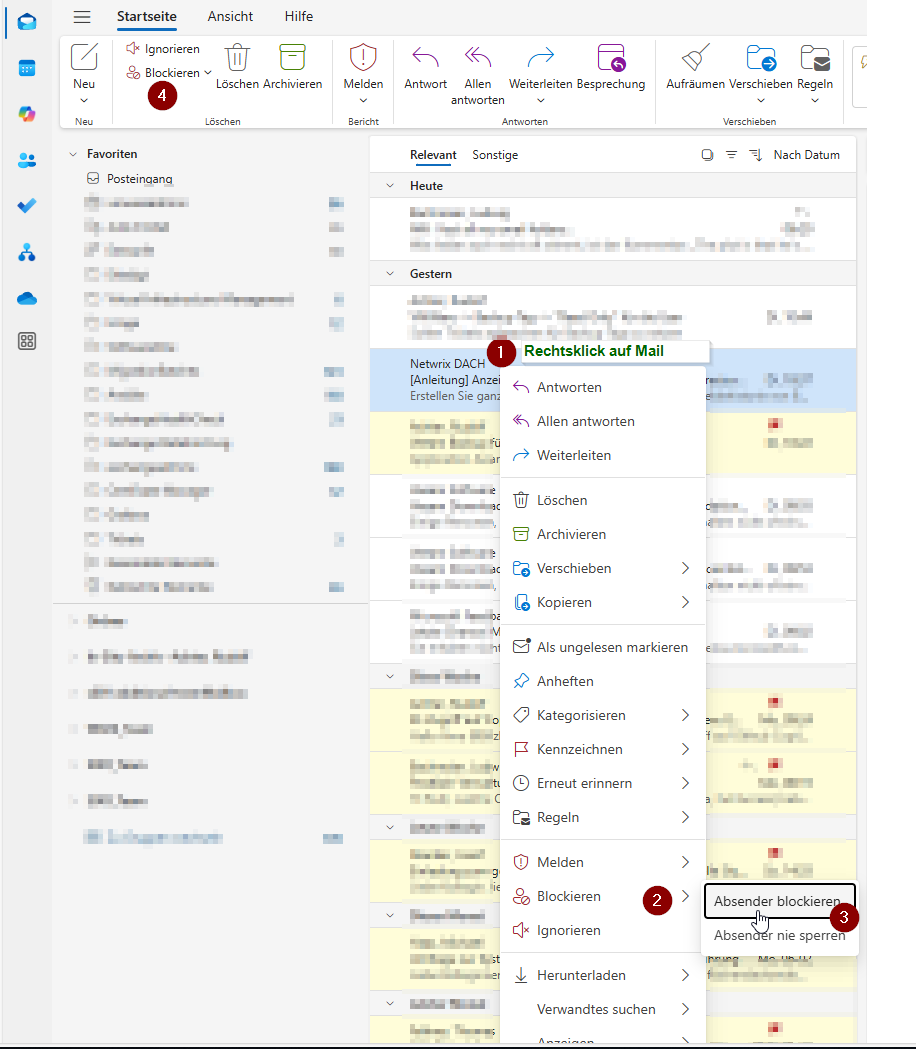This screenshot has width=916, height=1049.
Task: Select Löschen in context menu
Action: [603, 500]
